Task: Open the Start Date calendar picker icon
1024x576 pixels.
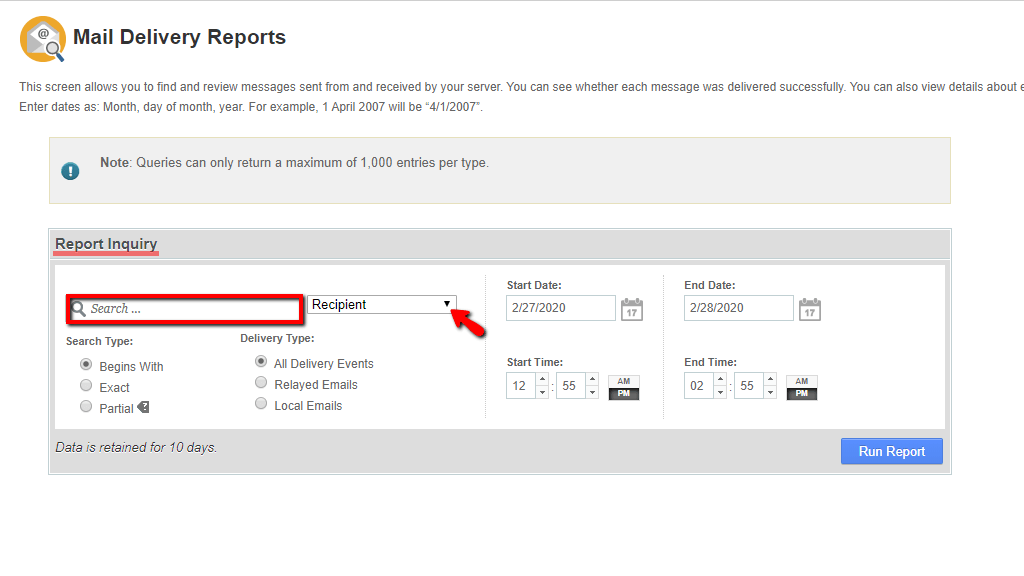Action: point(632,309)
